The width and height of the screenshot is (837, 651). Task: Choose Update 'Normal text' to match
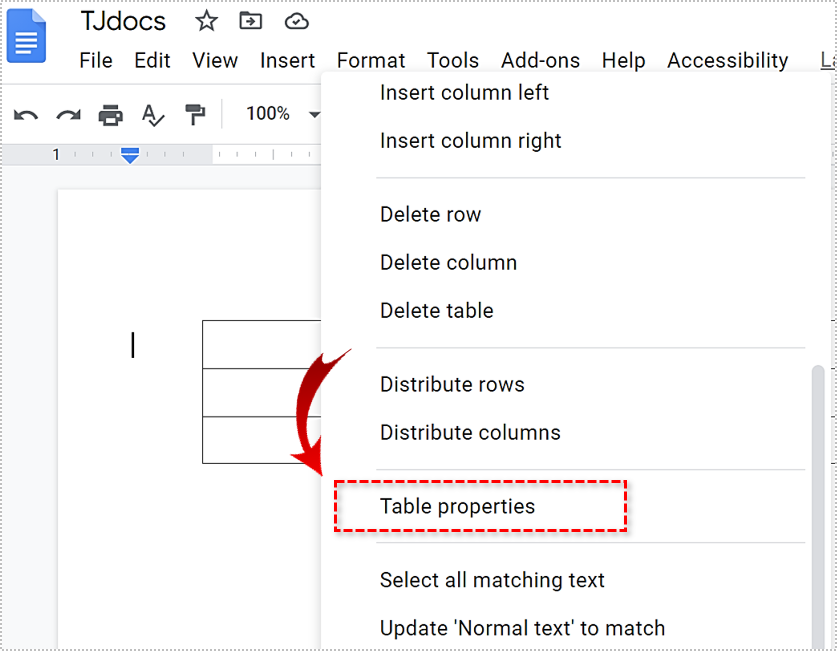click(522, 628)
